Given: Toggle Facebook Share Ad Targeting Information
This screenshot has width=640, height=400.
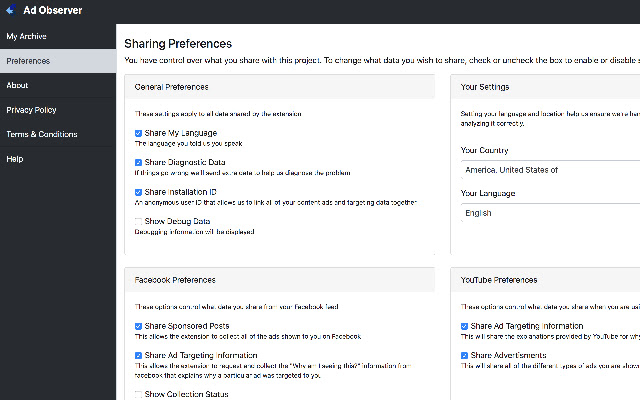Looking at the screenshot, I should [x=138, y=356].
